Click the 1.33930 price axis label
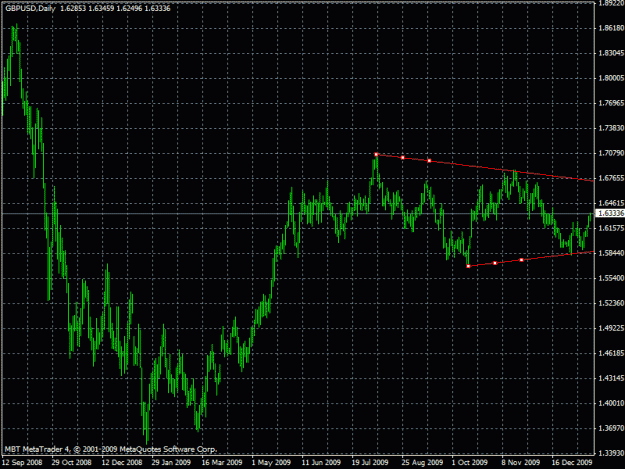This screenshot has width=625, height=469. [611, 453]
